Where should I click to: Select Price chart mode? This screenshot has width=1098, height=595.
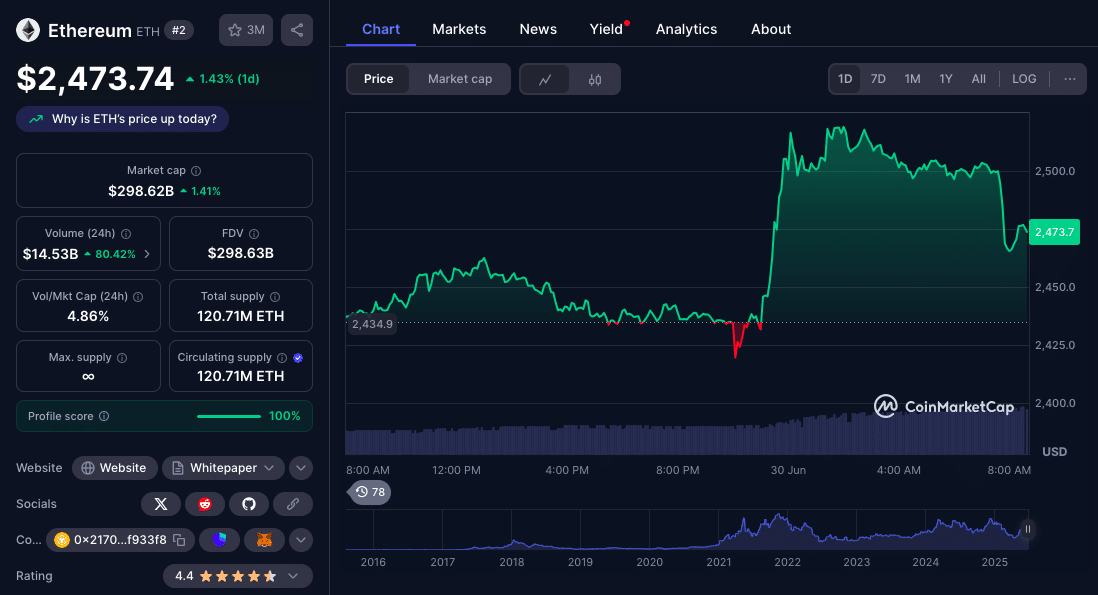(378, 79)
